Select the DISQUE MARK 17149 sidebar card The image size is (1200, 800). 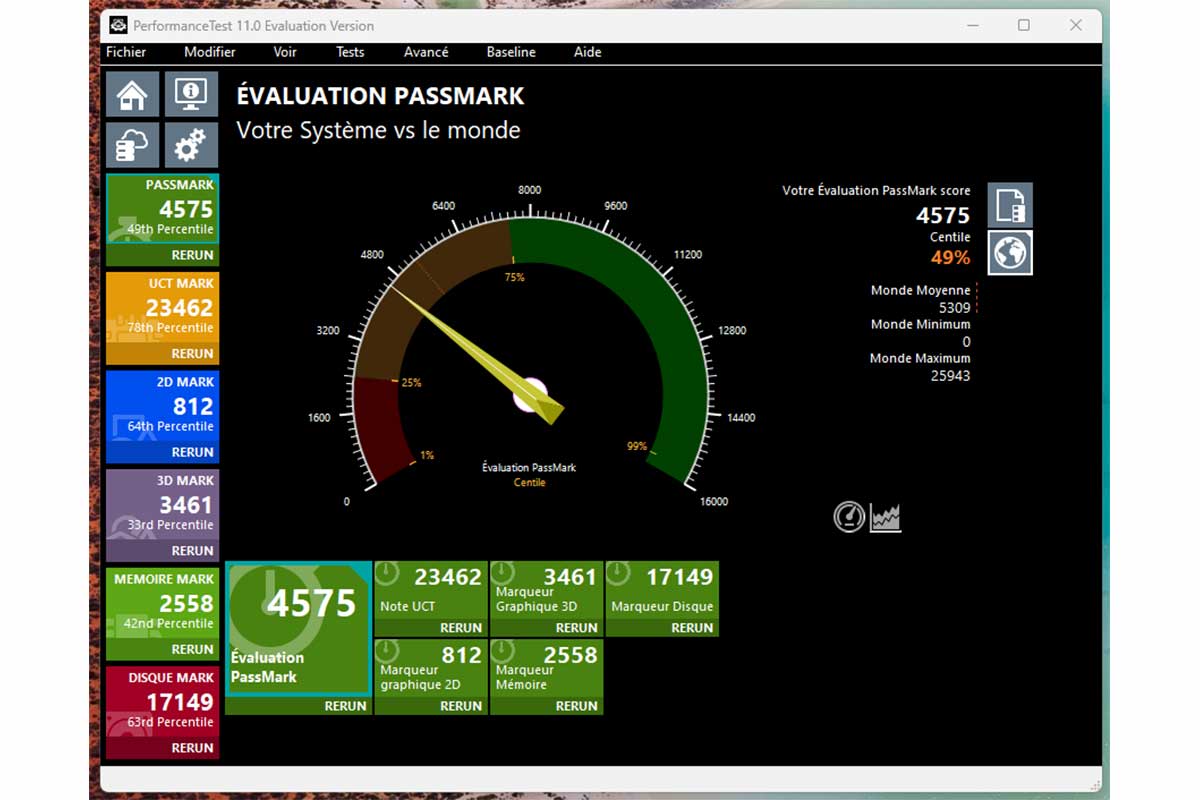pyautogui.click(x=162, y=702)
